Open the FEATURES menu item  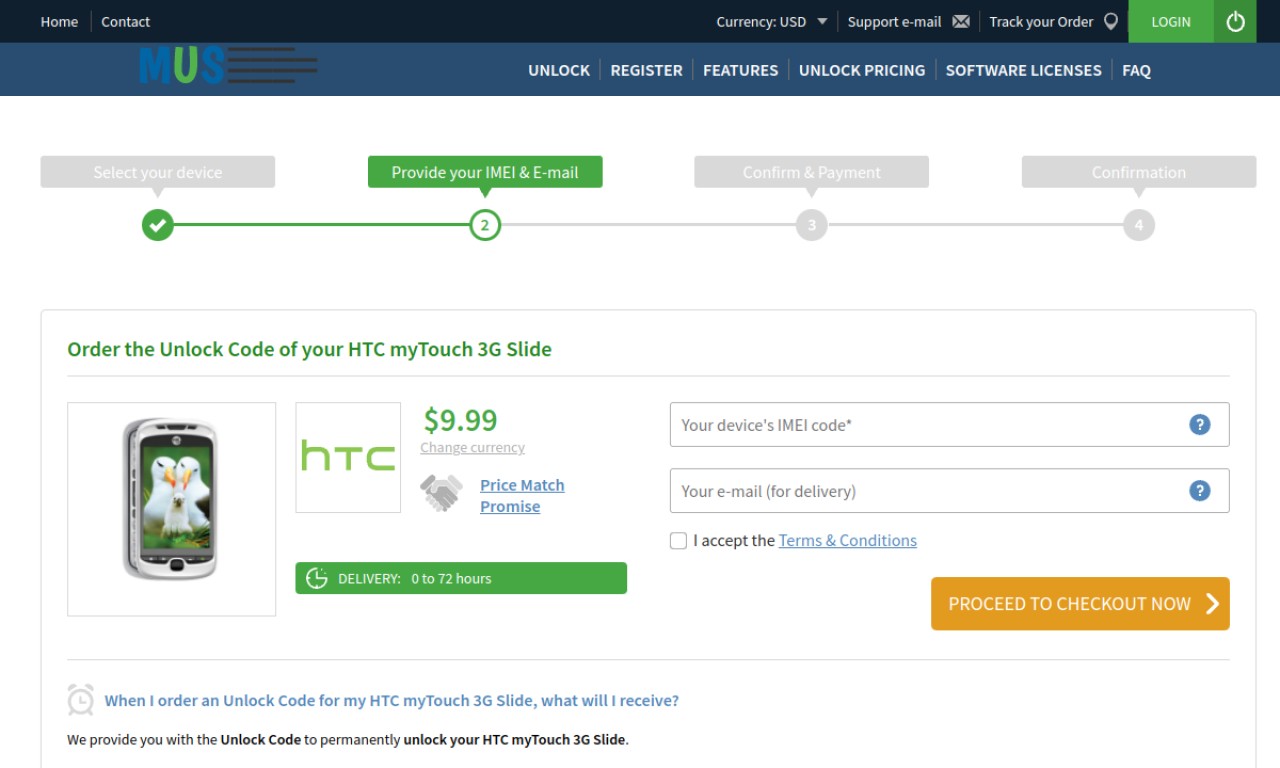click(741, 70)
